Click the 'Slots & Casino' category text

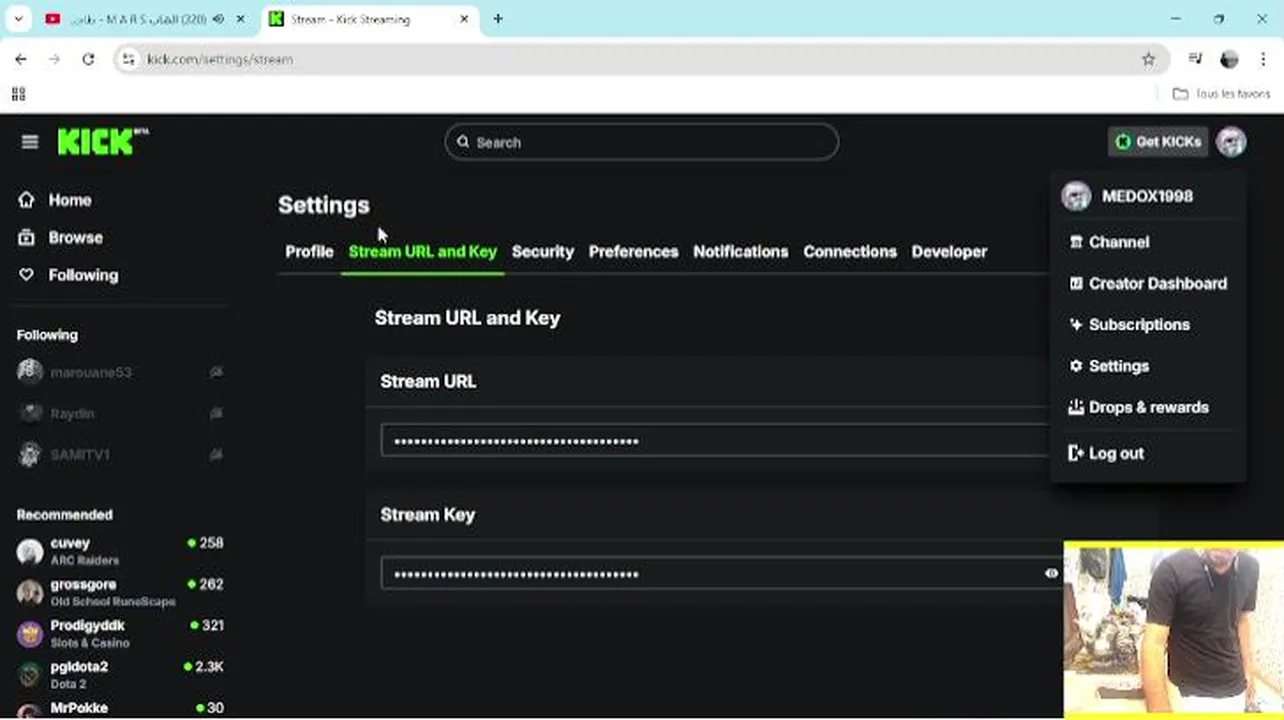point(90,643)
